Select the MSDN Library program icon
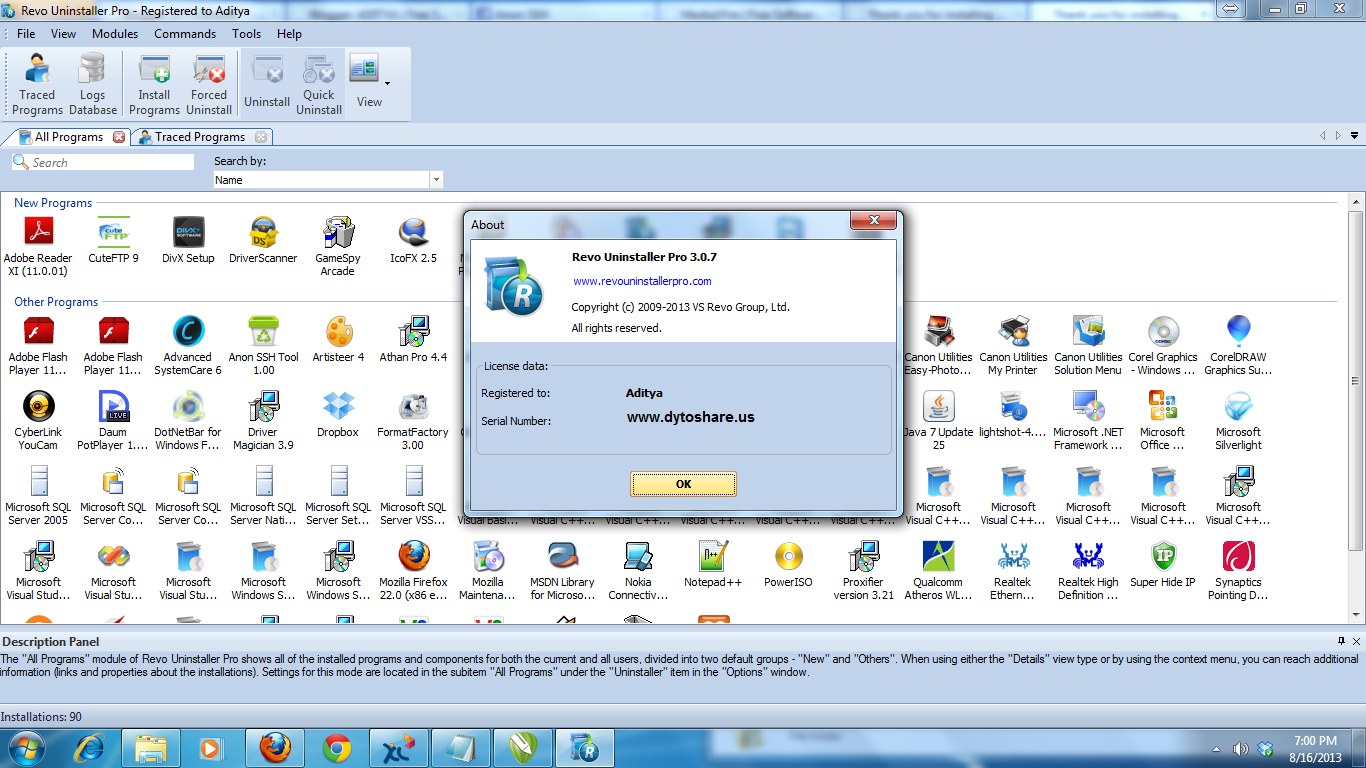Viewport: 1366px width, 768px height. 563,571
